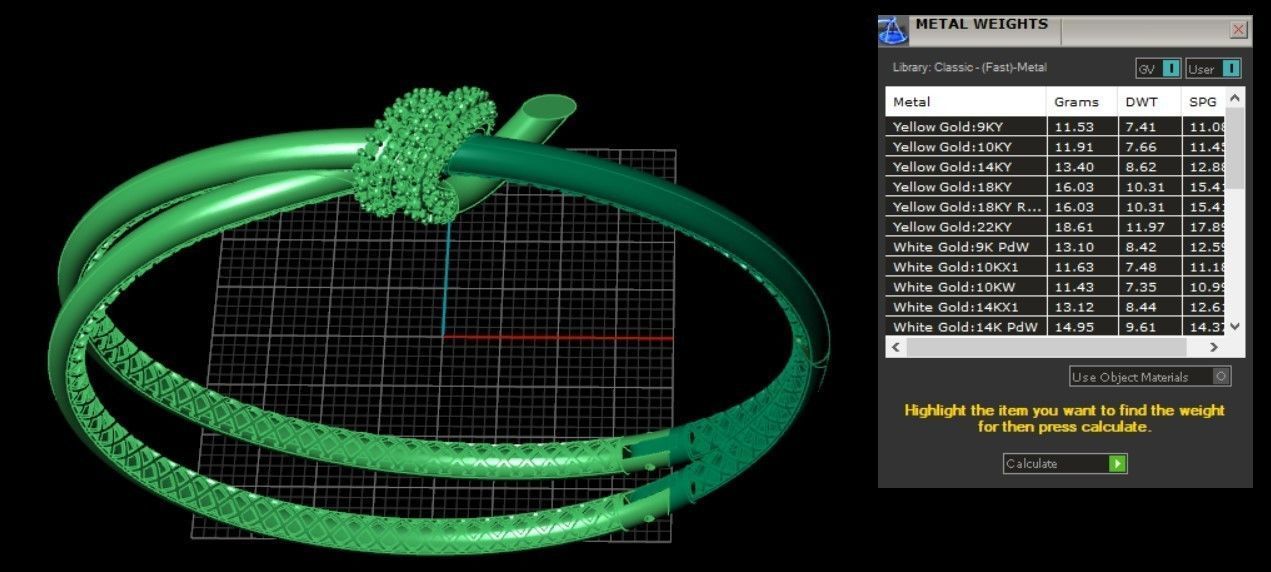
Task: Click the 8.62 DWT value
Action: (x=1141, y=167)
